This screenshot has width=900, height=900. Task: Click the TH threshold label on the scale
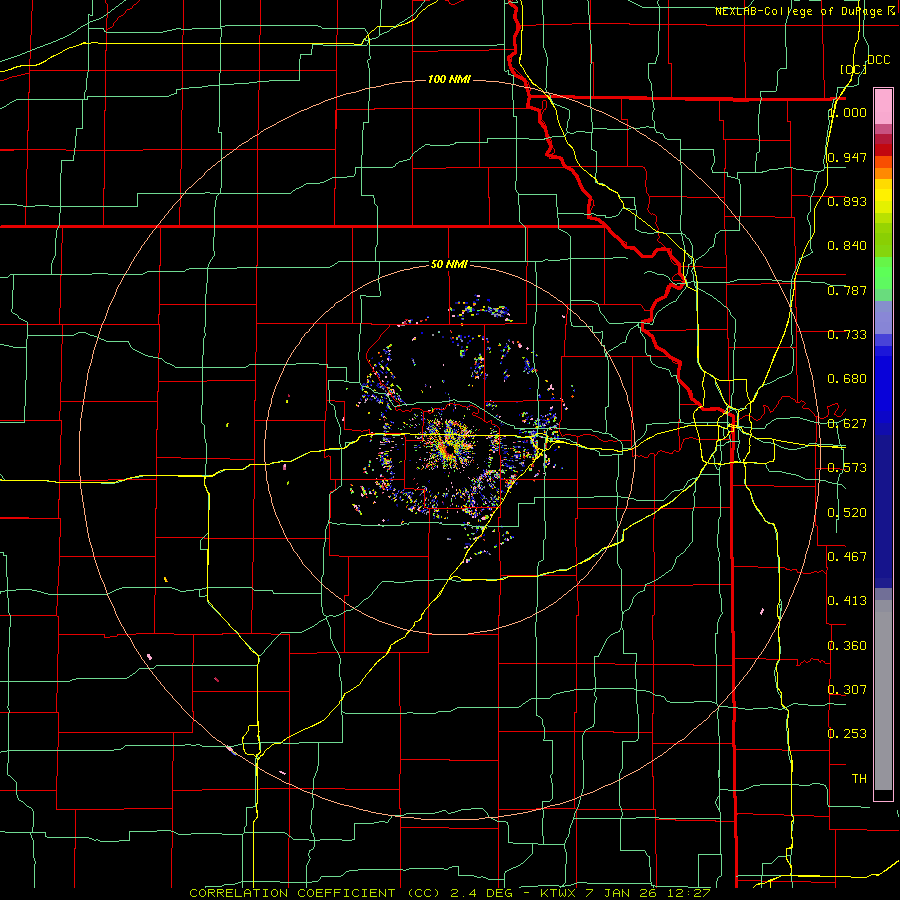pyautogui.click(x=859, y=779)
